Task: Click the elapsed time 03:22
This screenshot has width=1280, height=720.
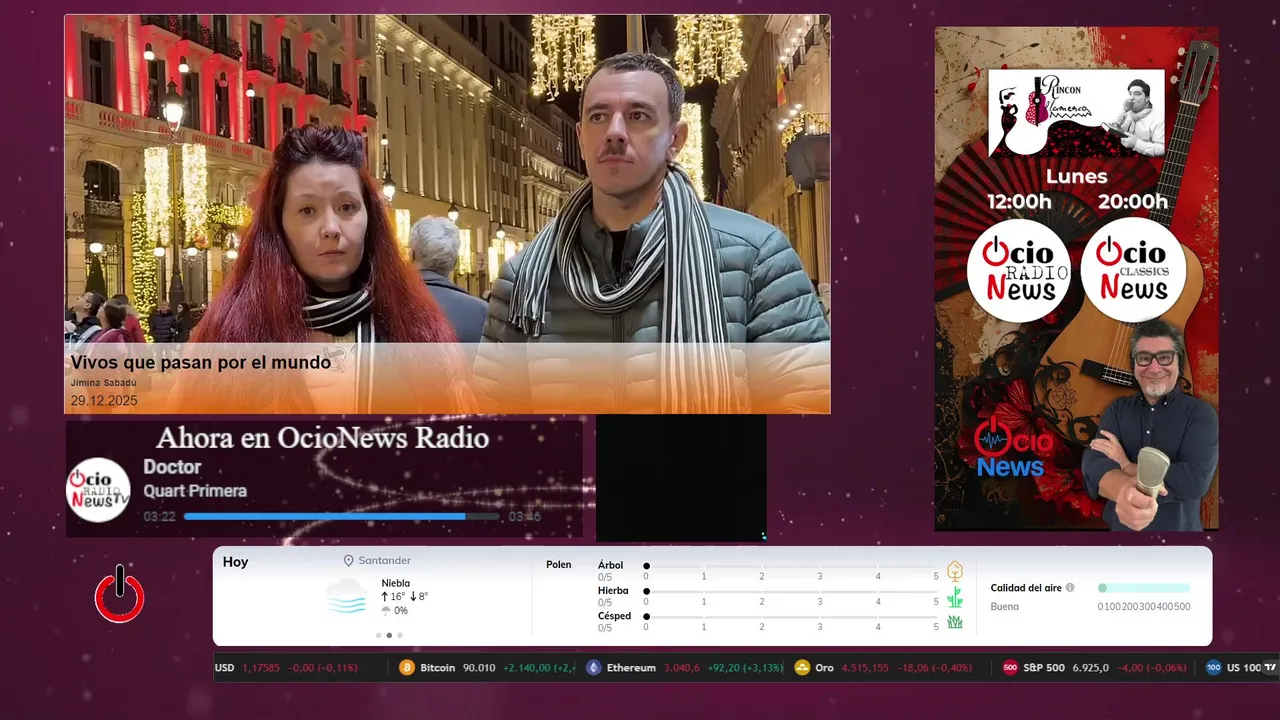Action: coord(160,517)
